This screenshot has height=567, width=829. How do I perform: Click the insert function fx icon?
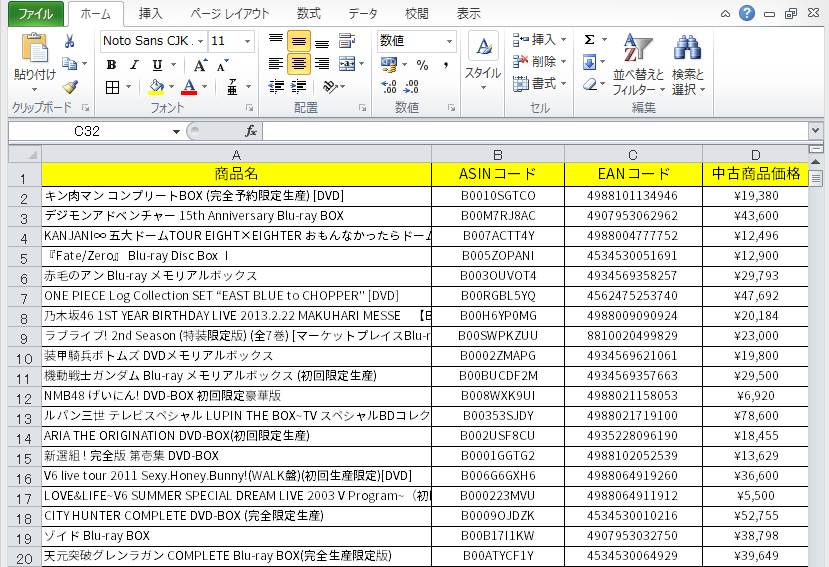(x=251, y=131)
